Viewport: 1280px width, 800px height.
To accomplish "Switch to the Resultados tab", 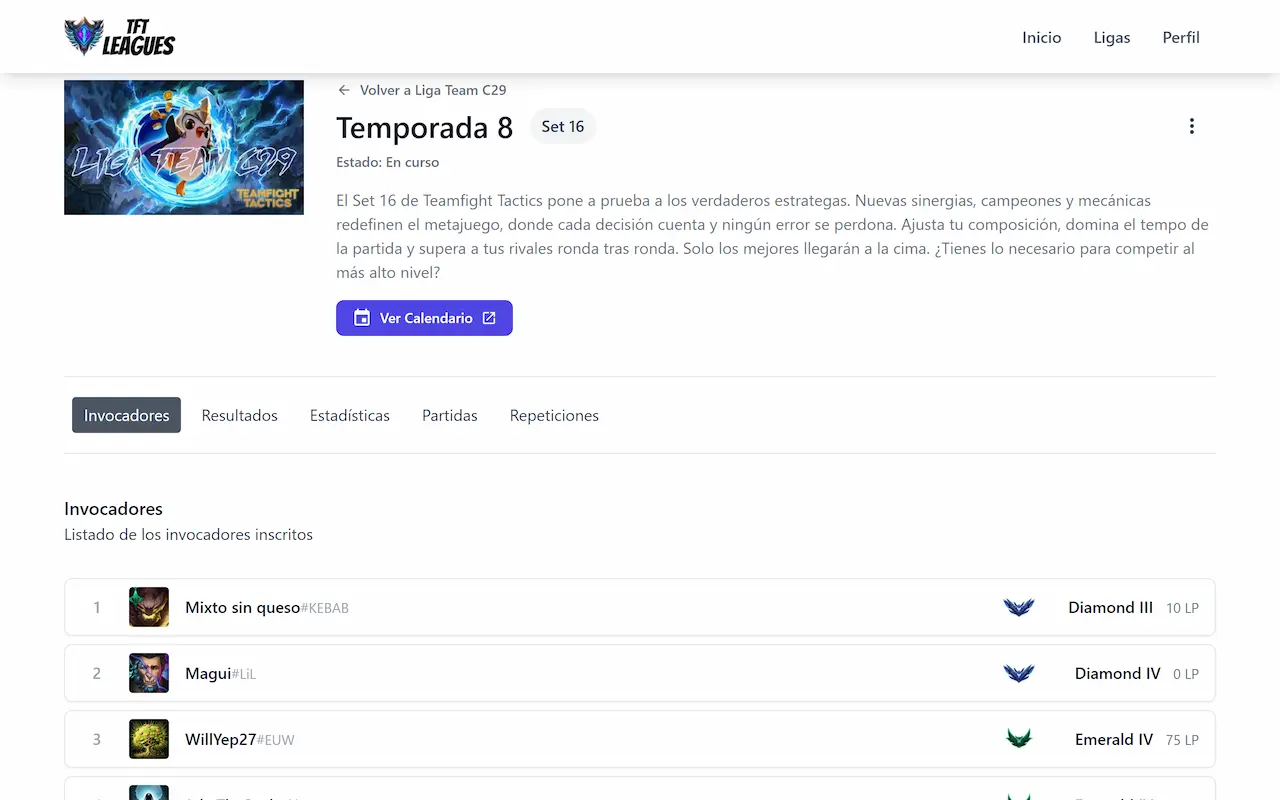I will click(240, 415).
